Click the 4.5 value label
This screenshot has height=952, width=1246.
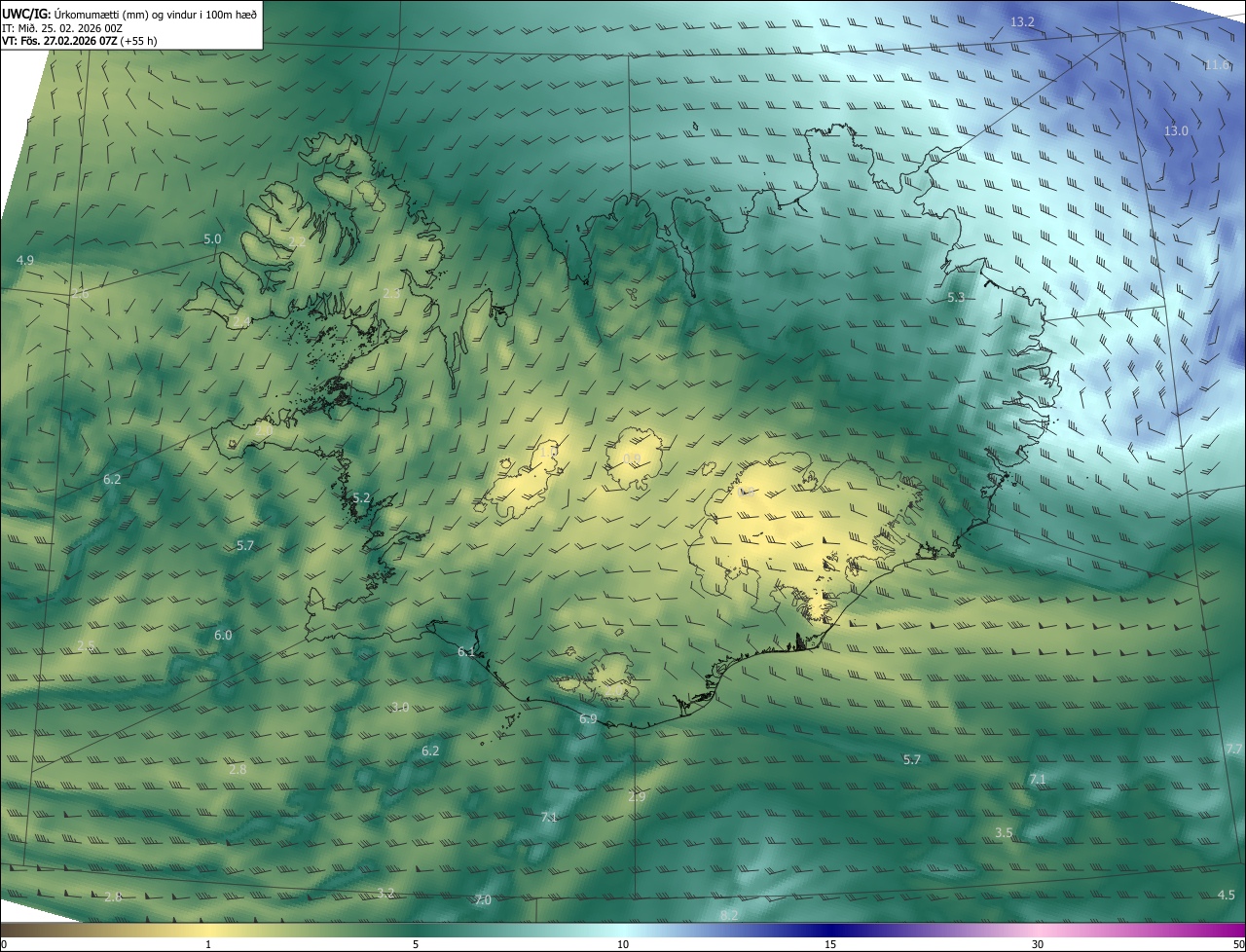[1226, 895]
